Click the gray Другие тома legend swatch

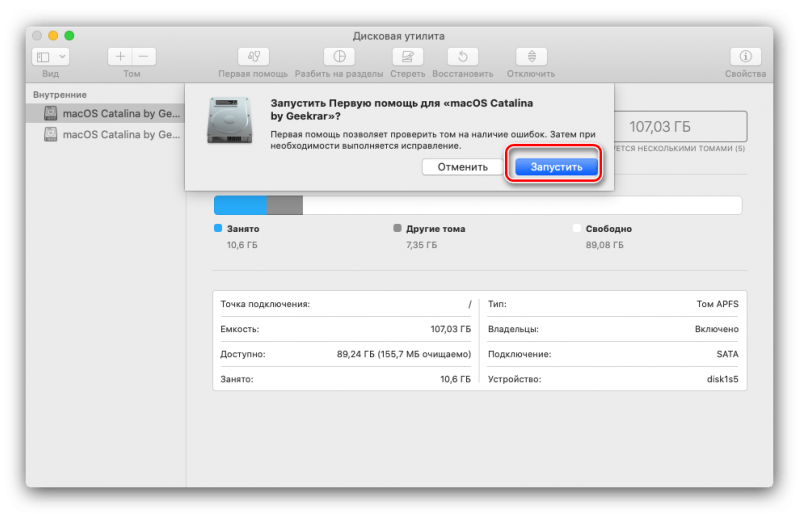tap(397, 228)
